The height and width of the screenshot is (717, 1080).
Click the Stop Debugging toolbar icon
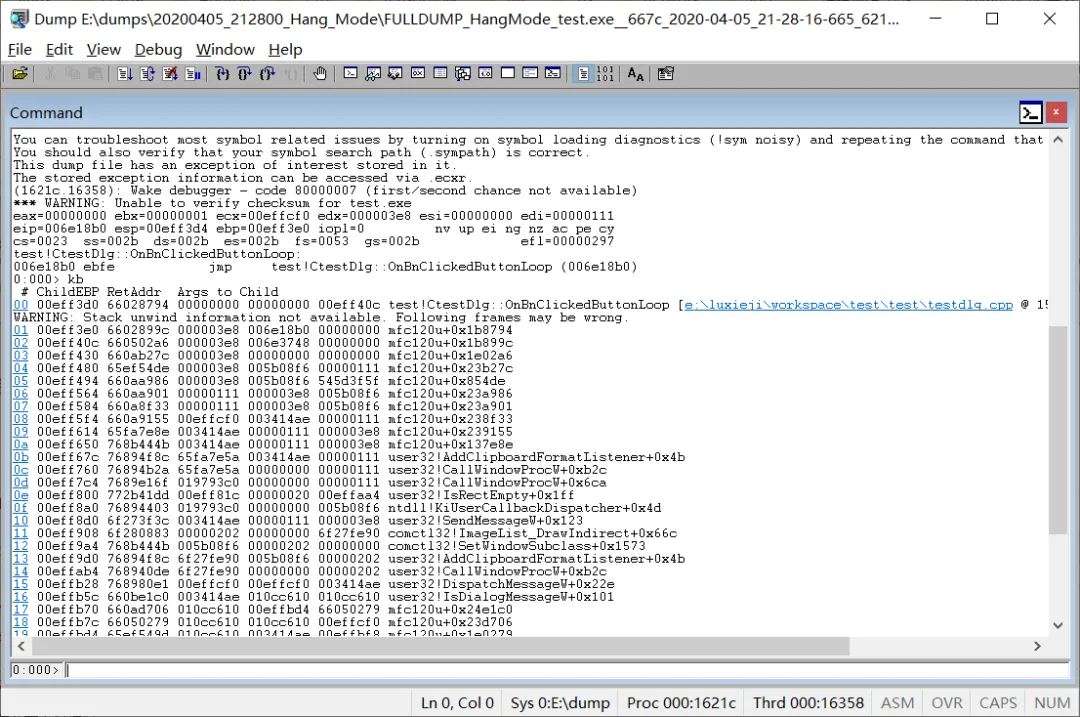170,74
